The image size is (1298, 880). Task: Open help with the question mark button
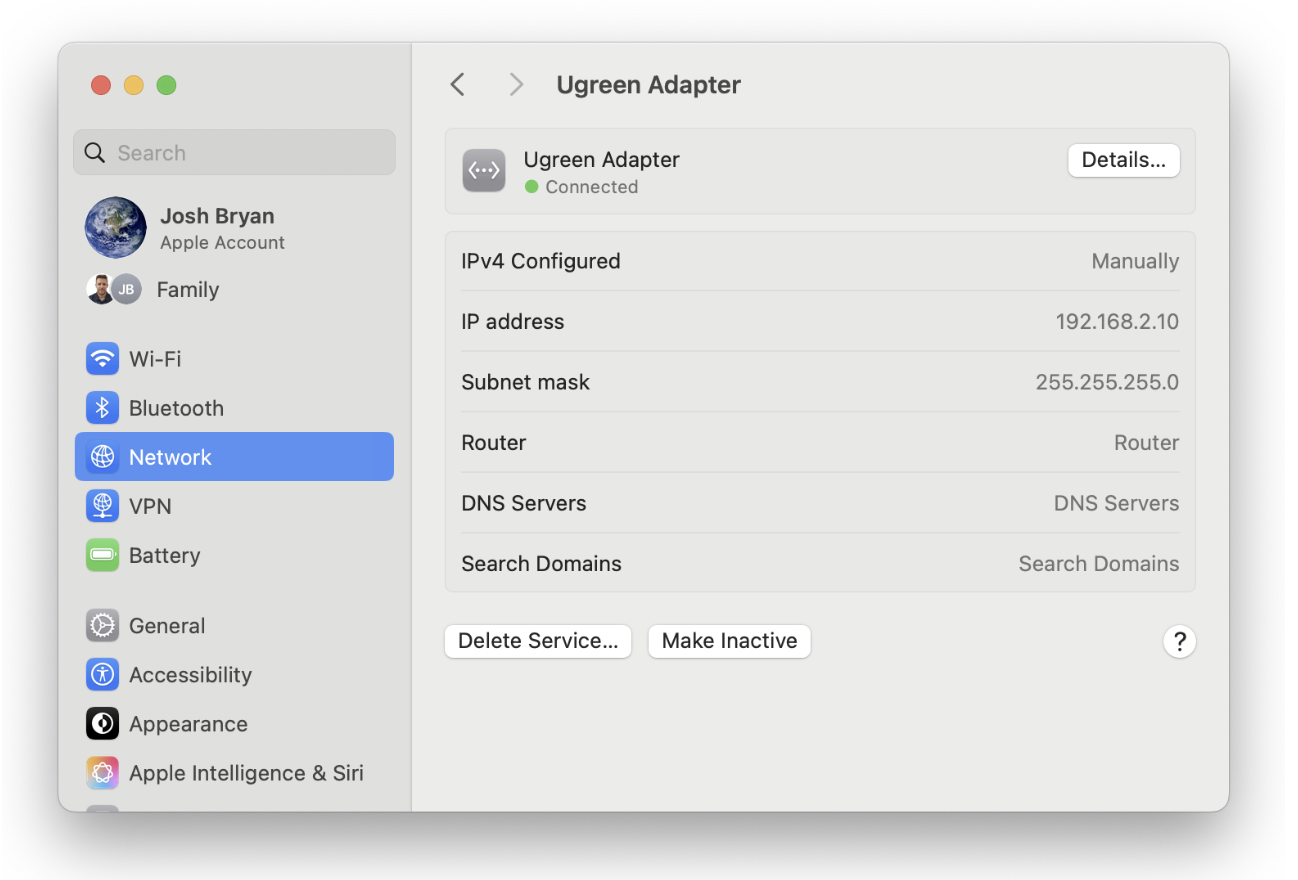pos(1179,642)
